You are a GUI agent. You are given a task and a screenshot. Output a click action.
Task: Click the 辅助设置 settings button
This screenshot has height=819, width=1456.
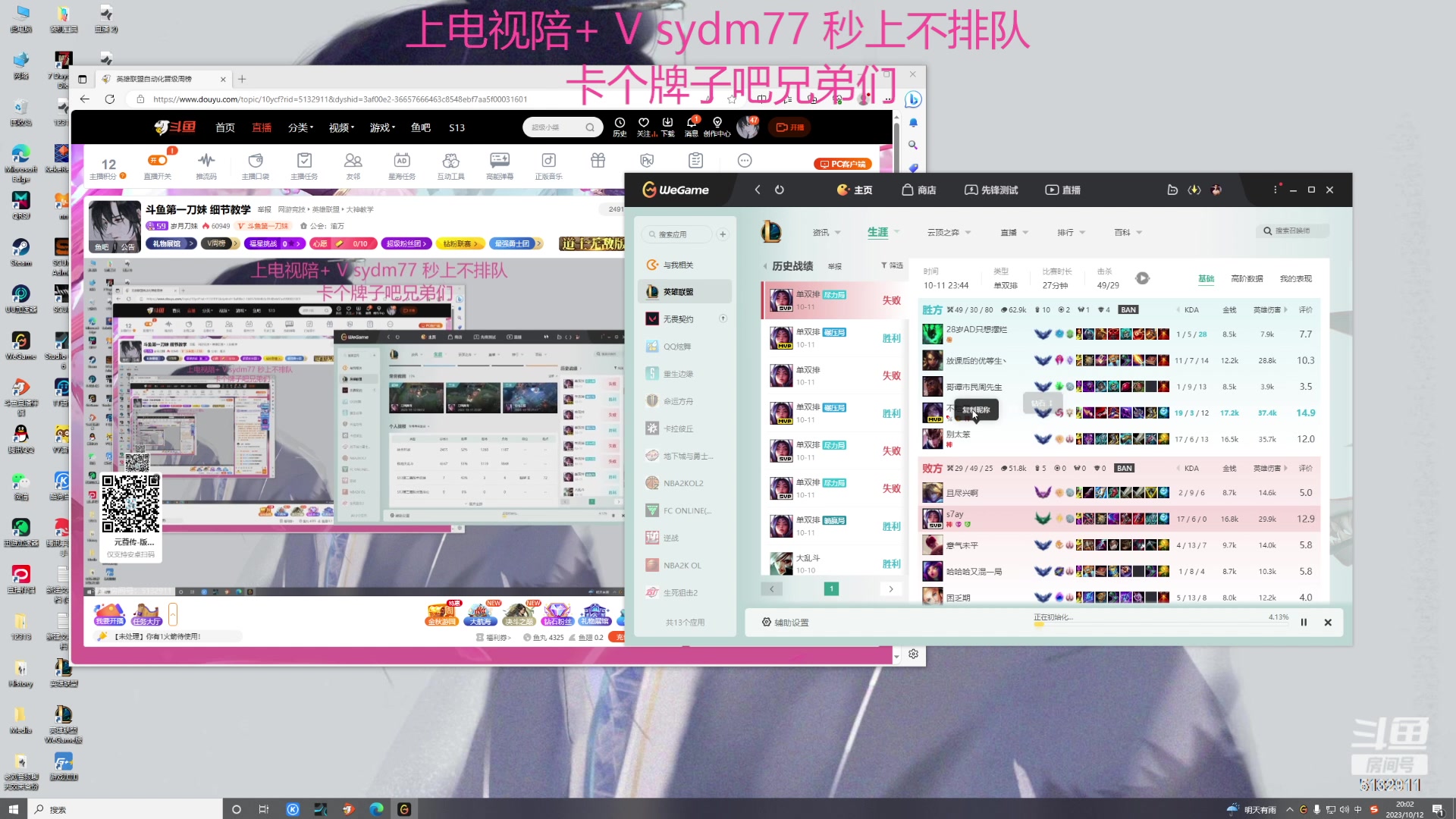786,622
